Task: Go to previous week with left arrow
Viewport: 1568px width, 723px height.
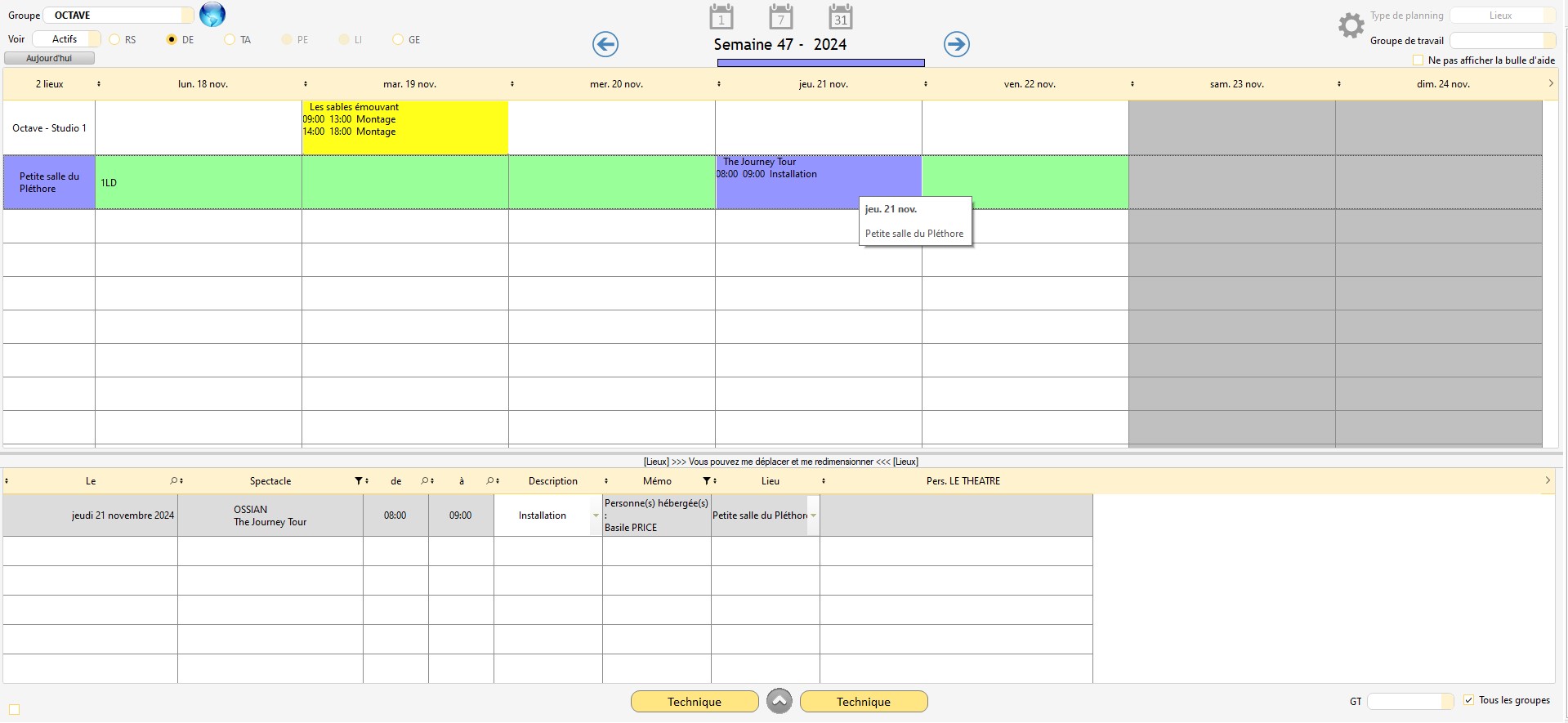Action: click(605, 44)
